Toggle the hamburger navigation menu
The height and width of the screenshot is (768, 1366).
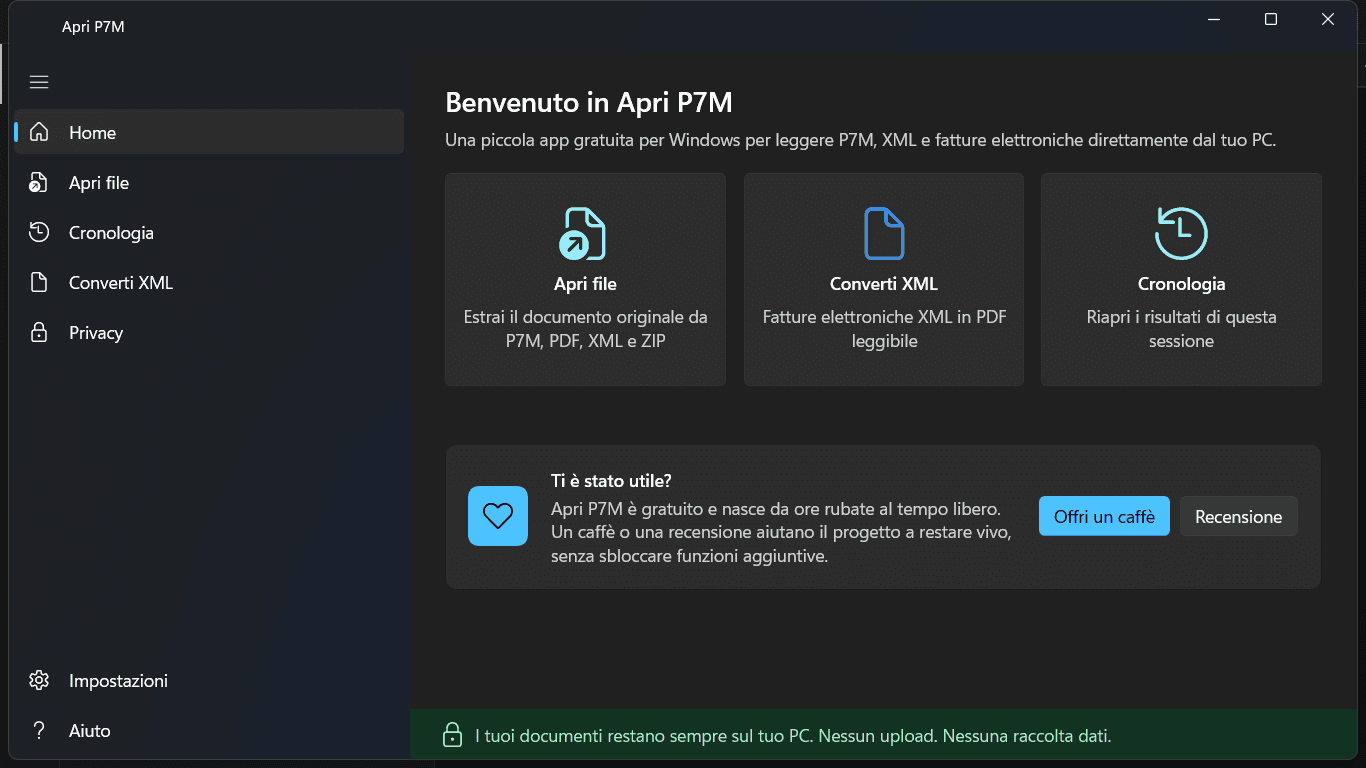(39, 82)
